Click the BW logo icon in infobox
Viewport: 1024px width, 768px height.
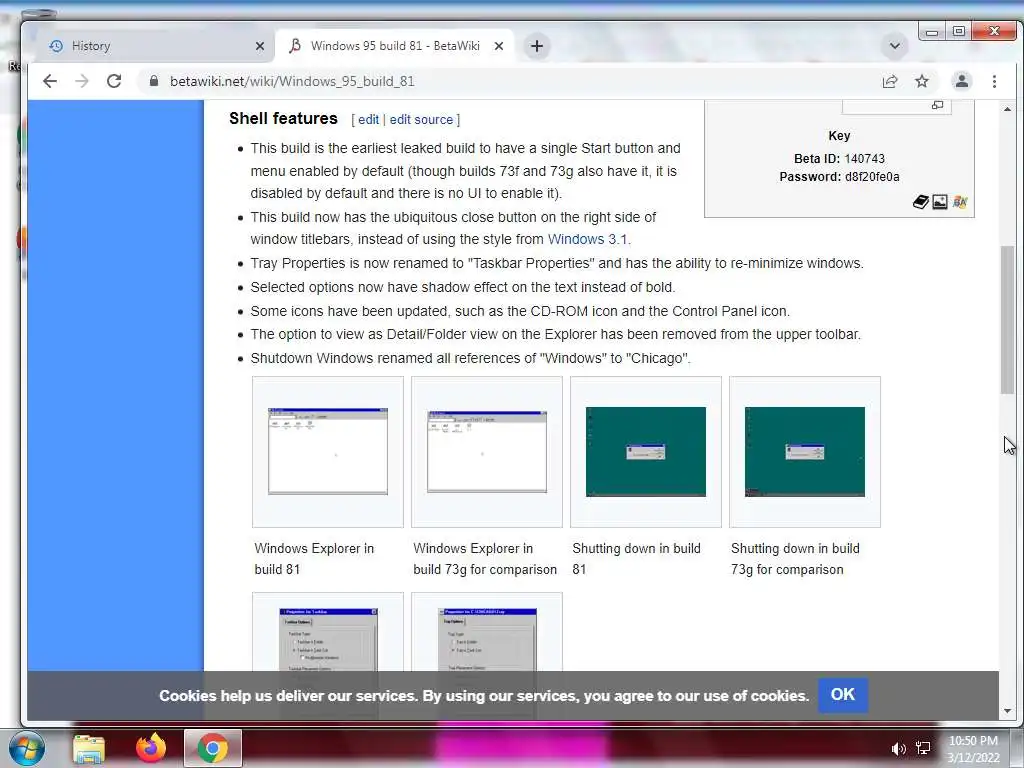click(x=959, y=202)
